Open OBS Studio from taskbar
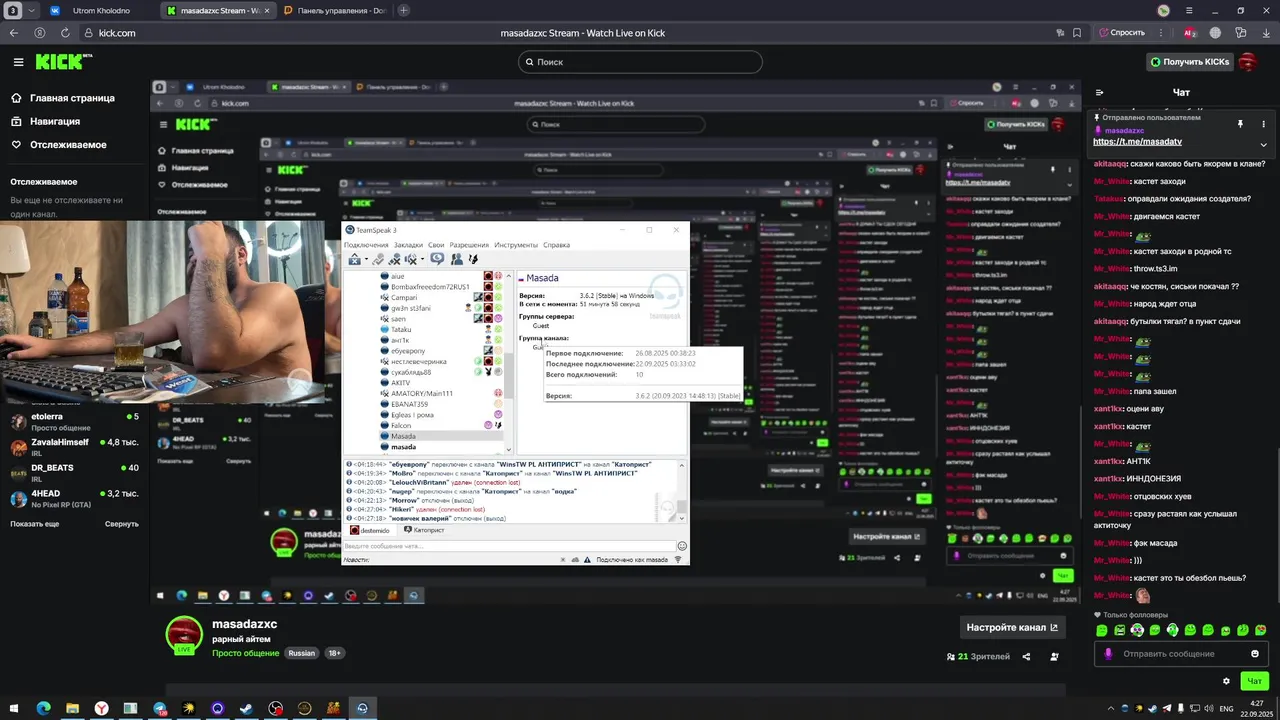The width and height of the screenshot is (1280, 720). click(275, 708)
